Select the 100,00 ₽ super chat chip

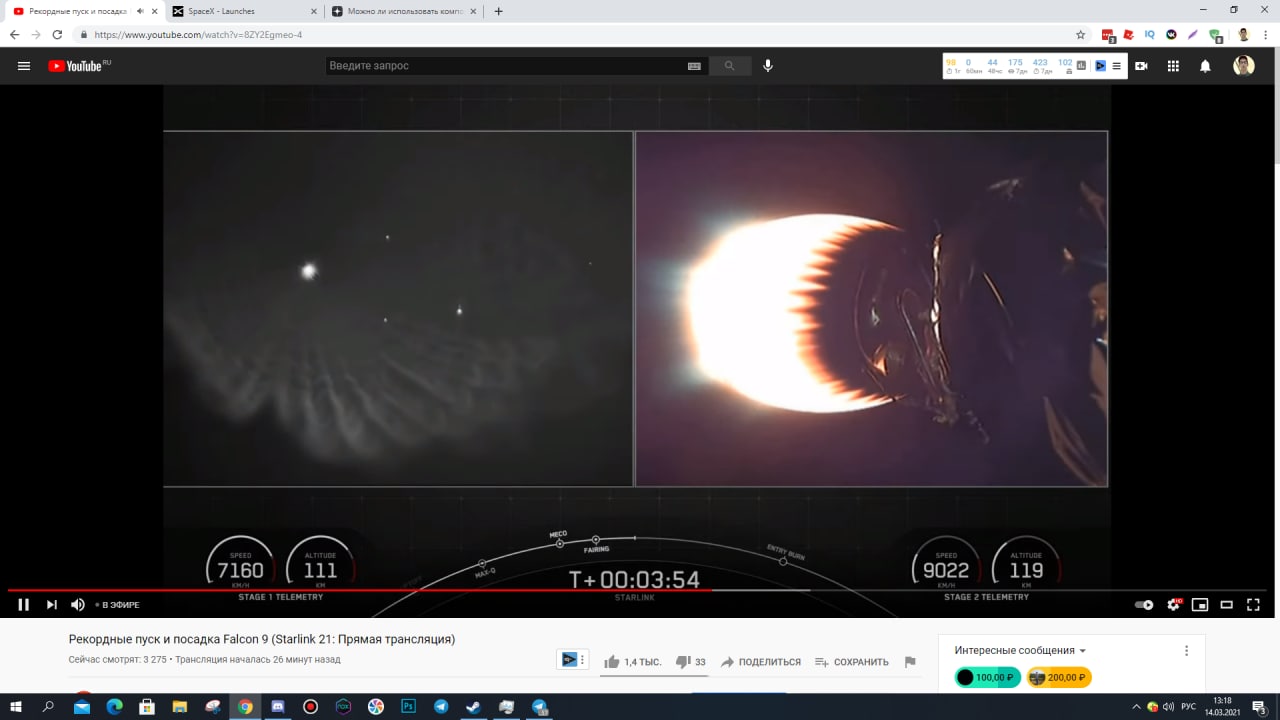pyautogui.click(x=988, y=677)
